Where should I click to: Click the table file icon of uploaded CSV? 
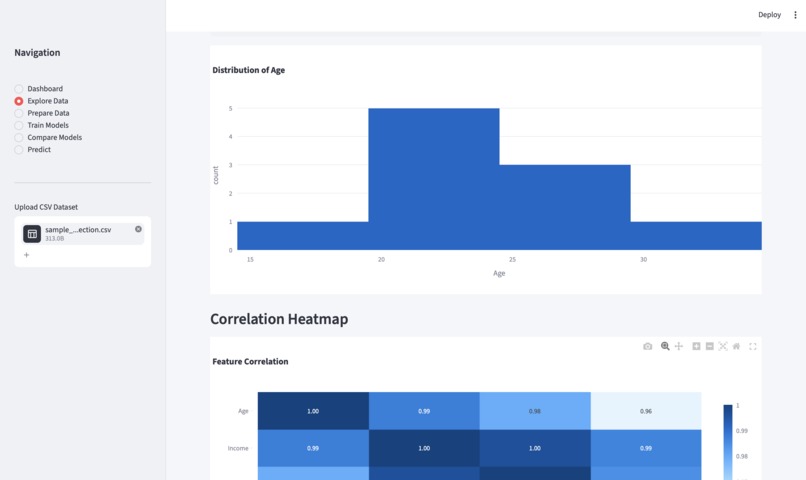[32, 234]
